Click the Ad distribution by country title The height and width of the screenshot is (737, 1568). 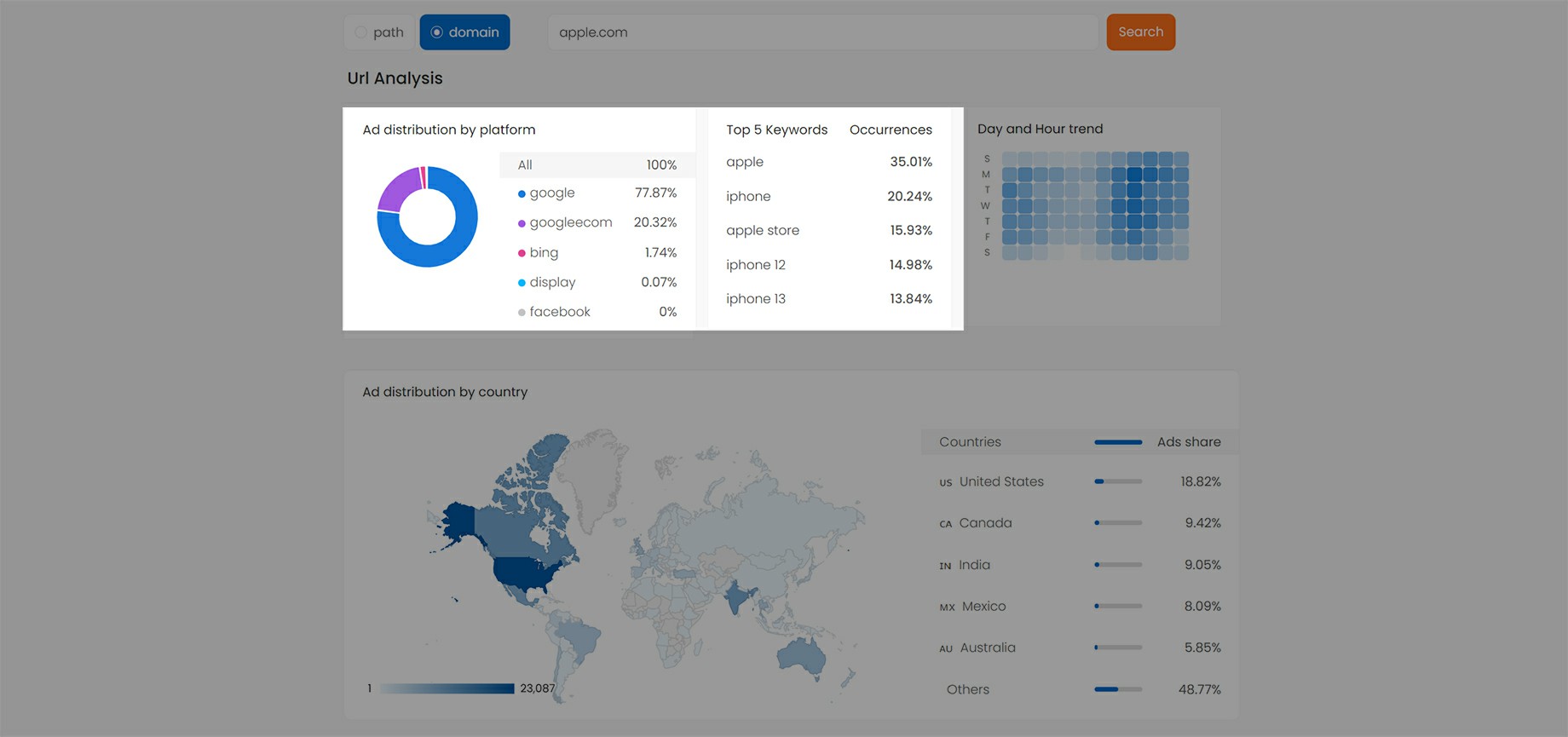(x=445, y=392)
